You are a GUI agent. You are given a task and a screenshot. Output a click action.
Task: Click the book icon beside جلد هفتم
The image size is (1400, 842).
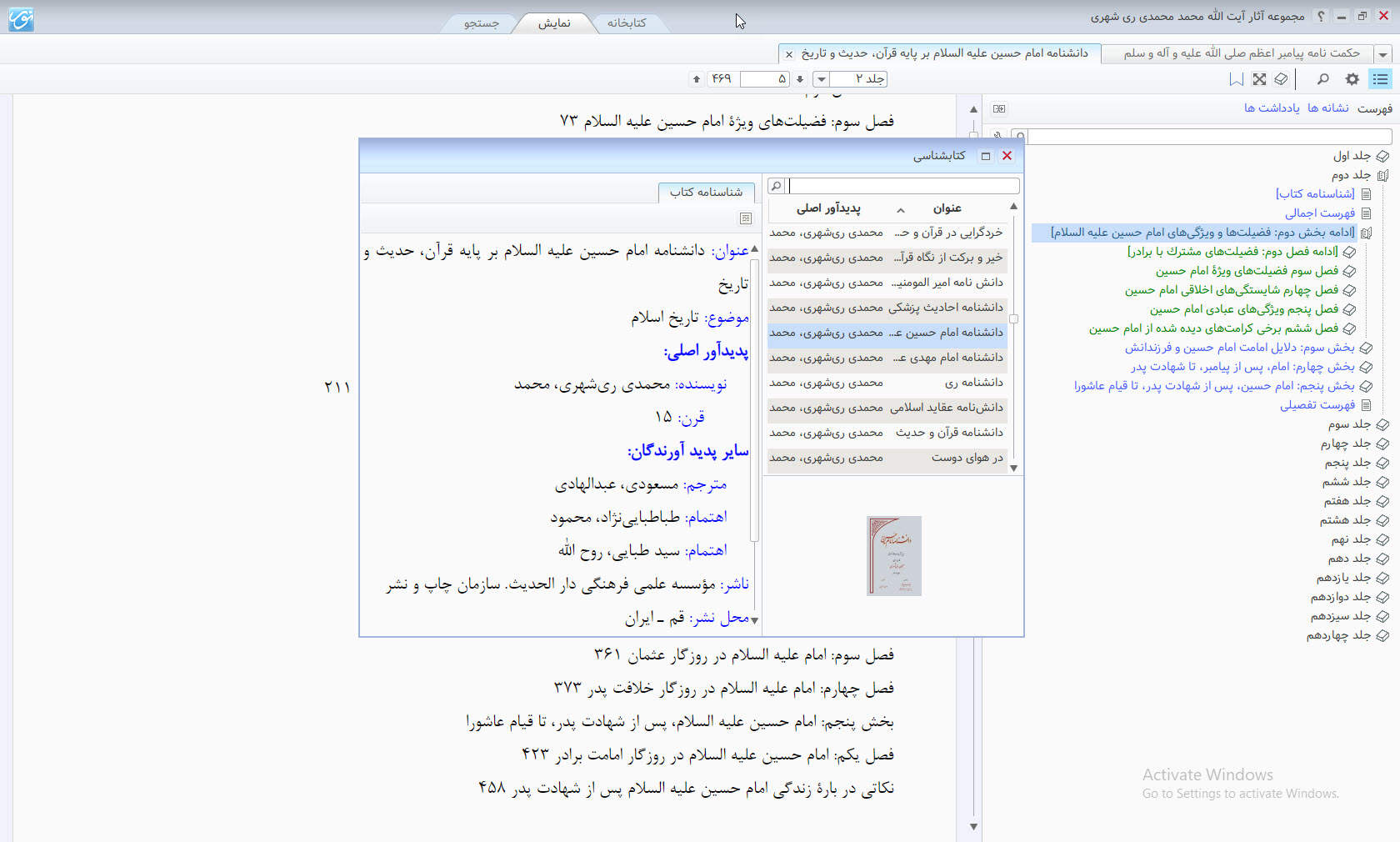click(x=1382, y=501)
